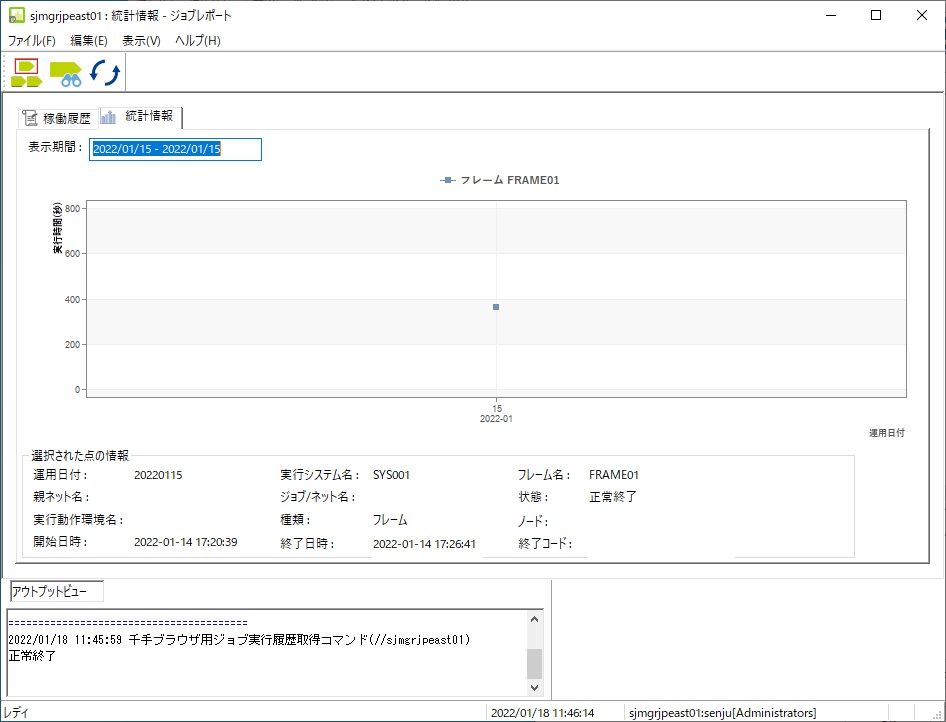Click the 実行時間(秒) y-axis title
The height and width of the screenshot is (722, 946).
[57, 228]
